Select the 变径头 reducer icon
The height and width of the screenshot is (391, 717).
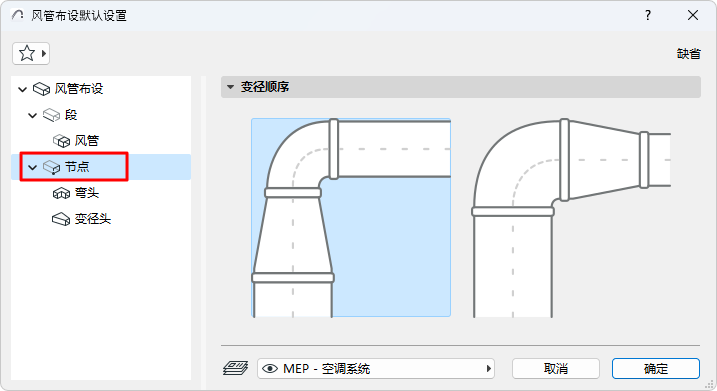[61, 220]
